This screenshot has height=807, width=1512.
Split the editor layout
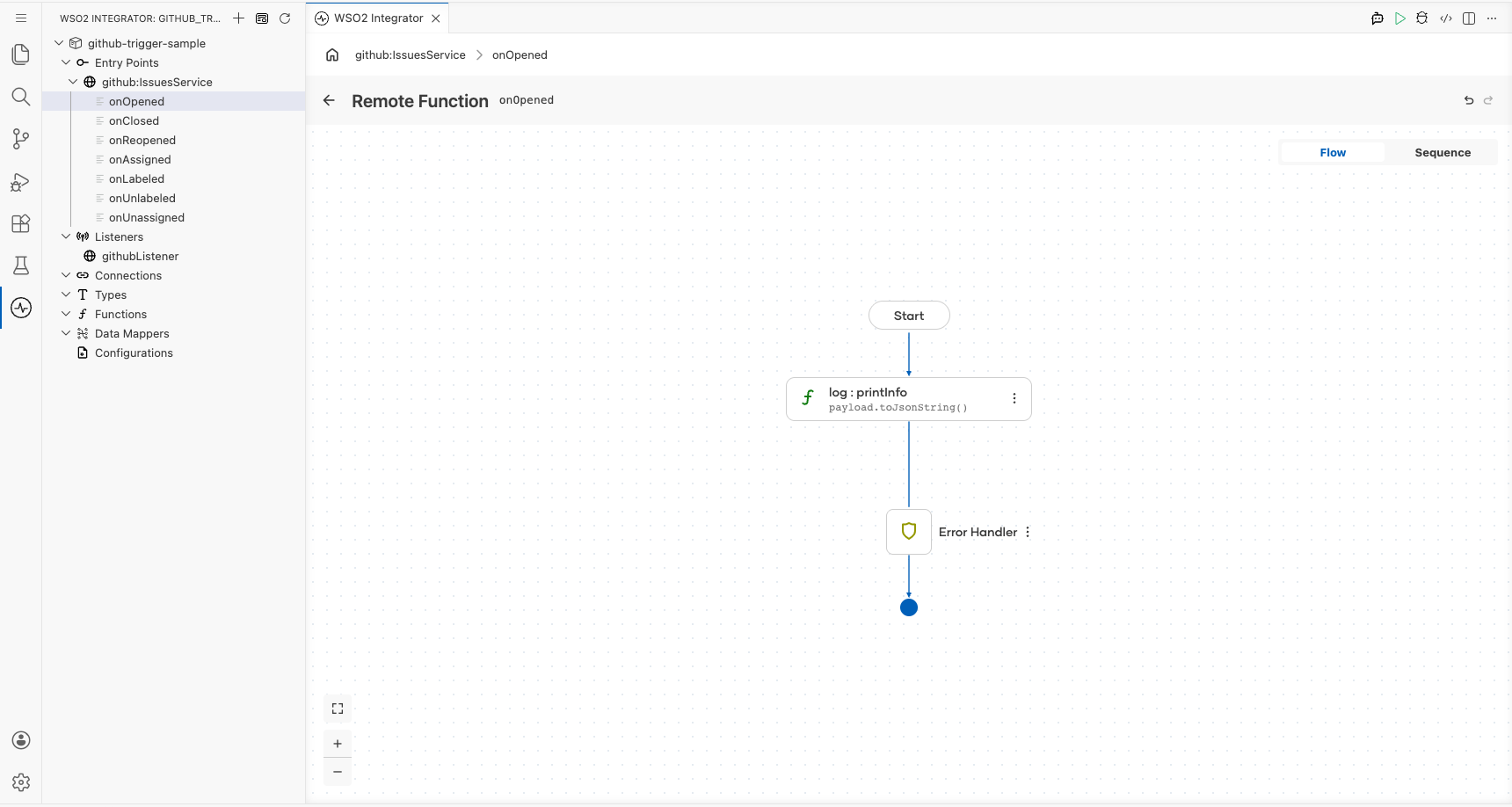coord(1469,18)
